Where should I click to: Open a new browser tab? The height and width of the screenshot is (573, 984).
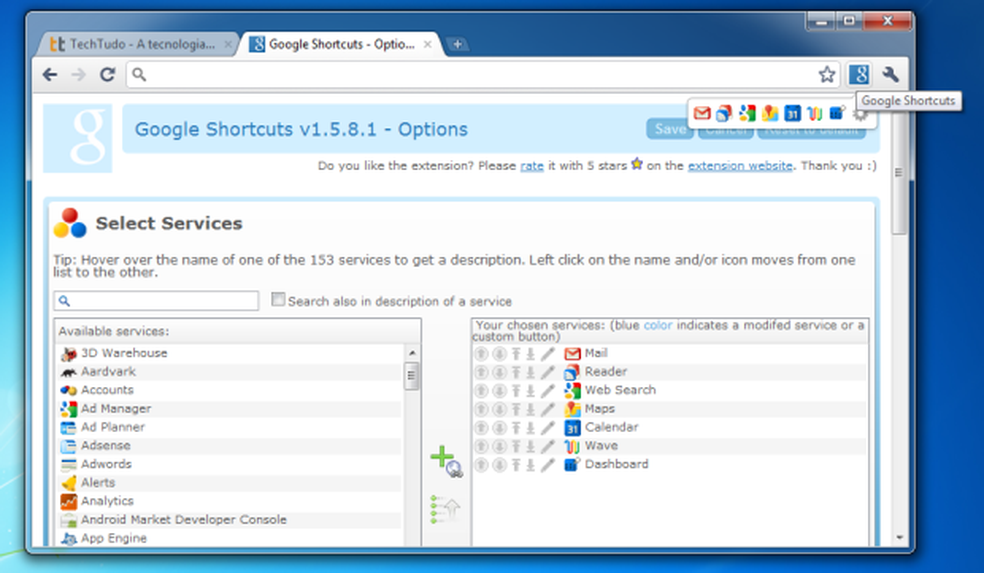pyautogui.click(x=457, y=44)
